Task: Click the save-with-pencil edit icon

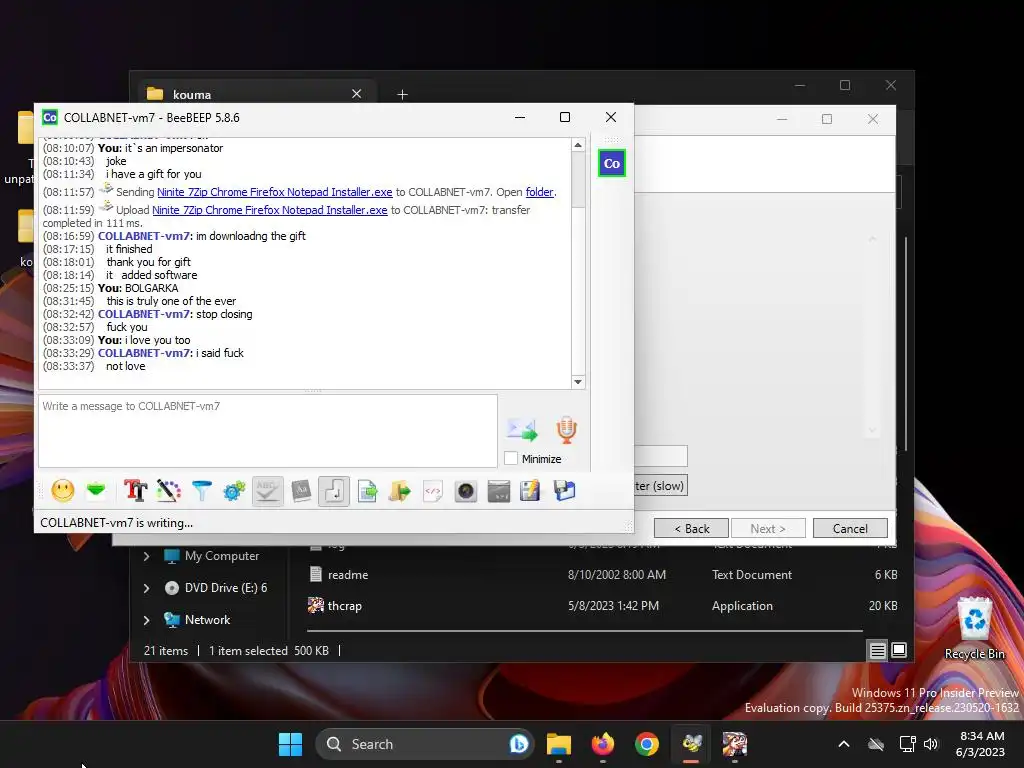Action: click(530, 490)
